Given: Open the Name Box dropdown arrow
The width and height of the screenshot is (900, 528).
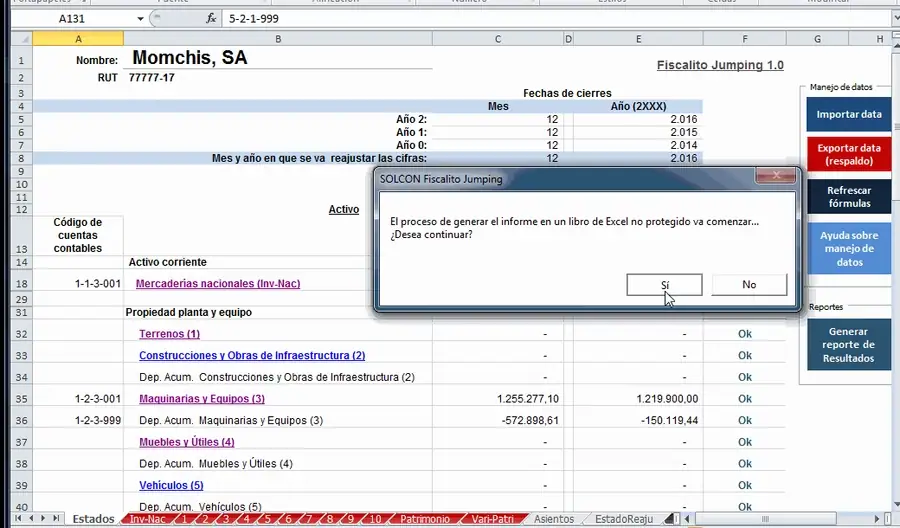Looking at the screenshot, I should 140,19.
